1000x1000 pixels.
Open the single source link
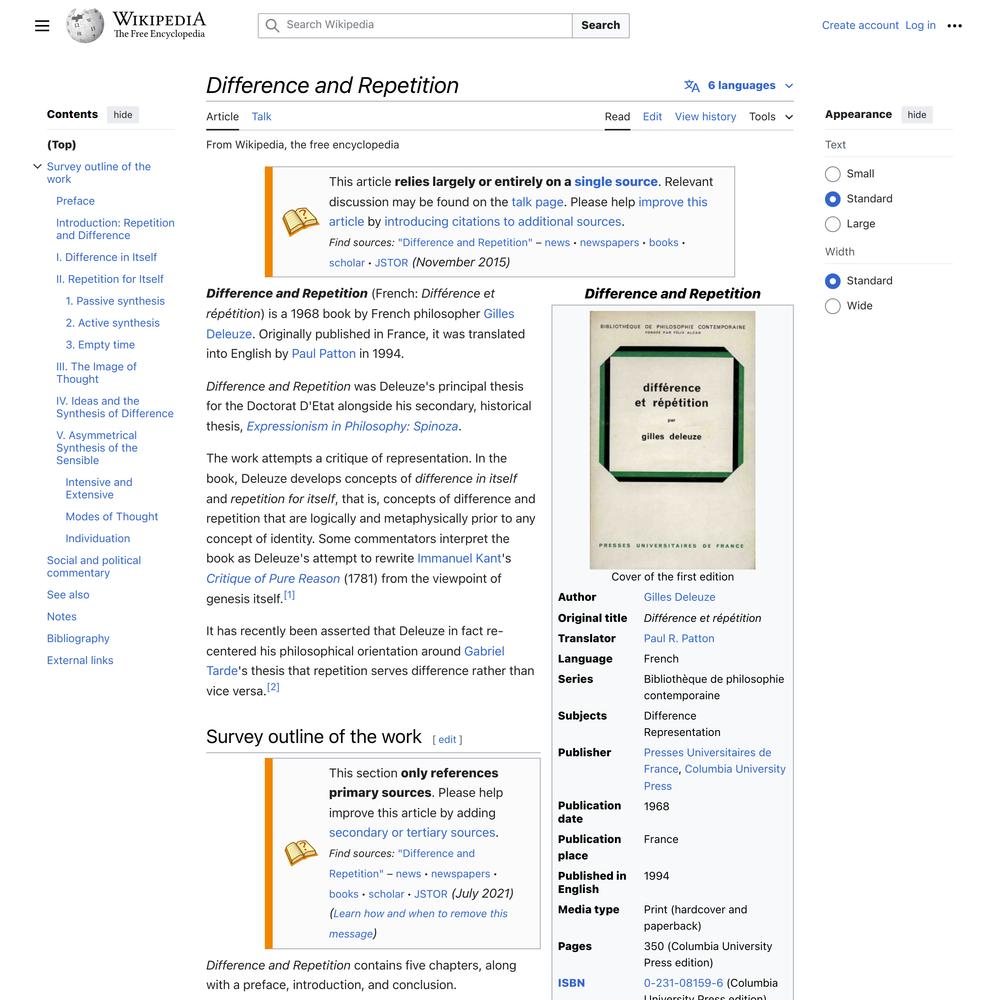pos(615,182)
